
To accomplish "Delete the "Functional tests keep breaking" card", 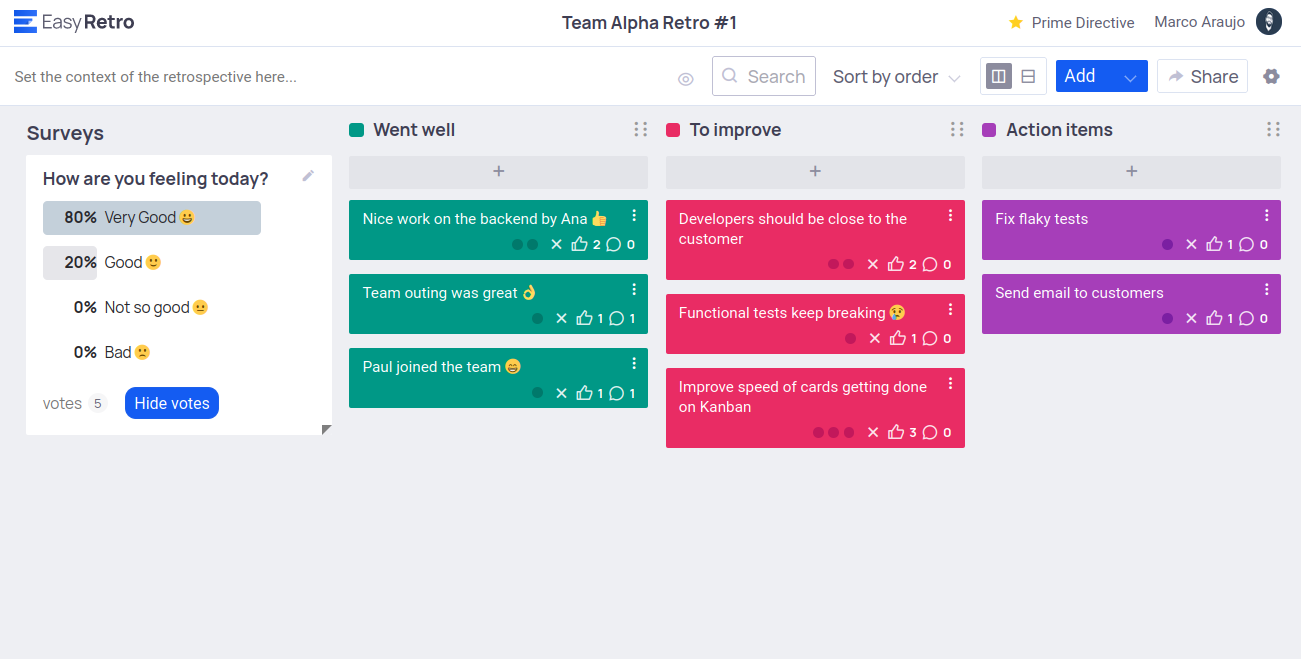I will pyautogui.click(x=874, y=338).
